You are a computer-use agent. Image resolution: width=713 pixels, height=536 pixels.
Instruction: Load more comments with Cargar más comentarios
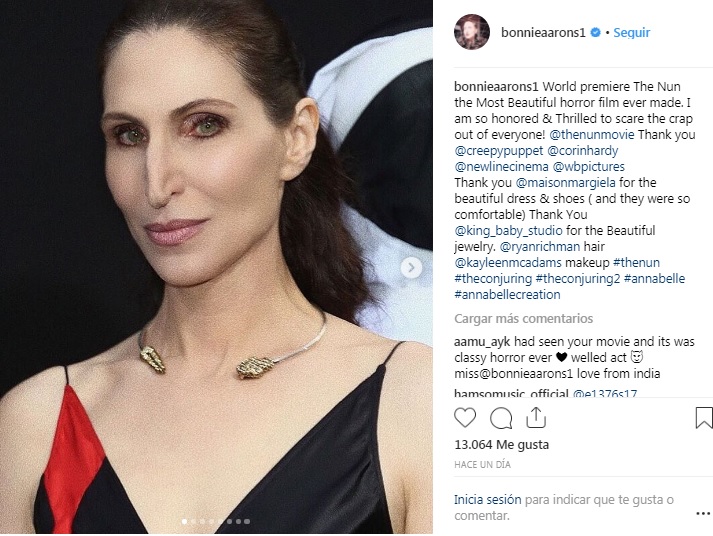coord(523,318)
